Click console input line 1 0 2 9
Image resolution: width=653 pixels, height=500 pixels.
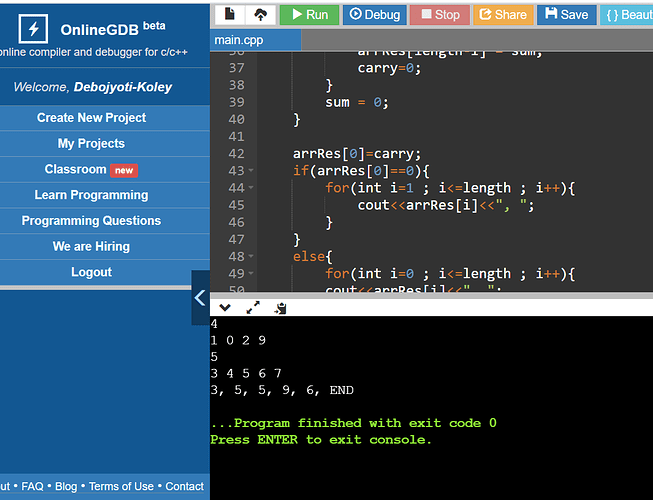(238, 341)
